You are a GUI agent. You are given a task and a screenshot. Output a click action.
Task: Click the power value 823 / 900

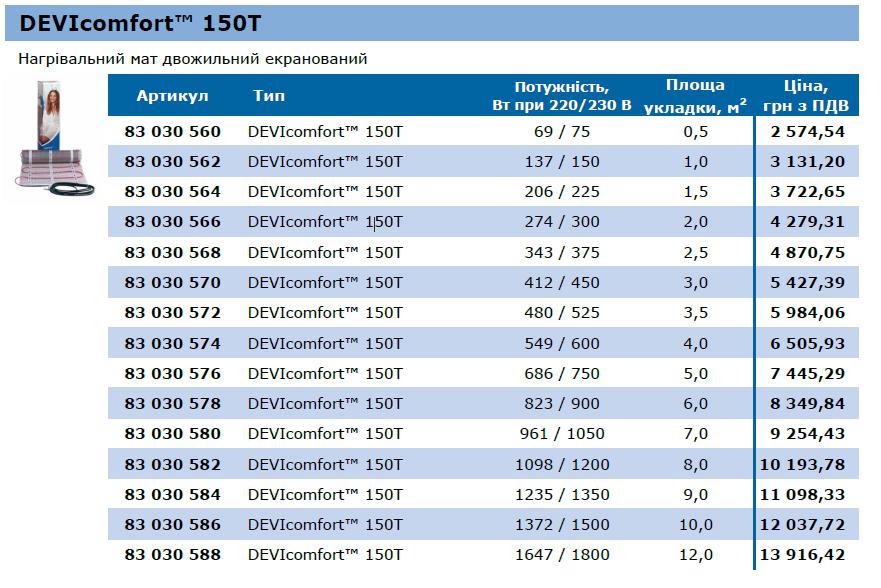point(562,404)
